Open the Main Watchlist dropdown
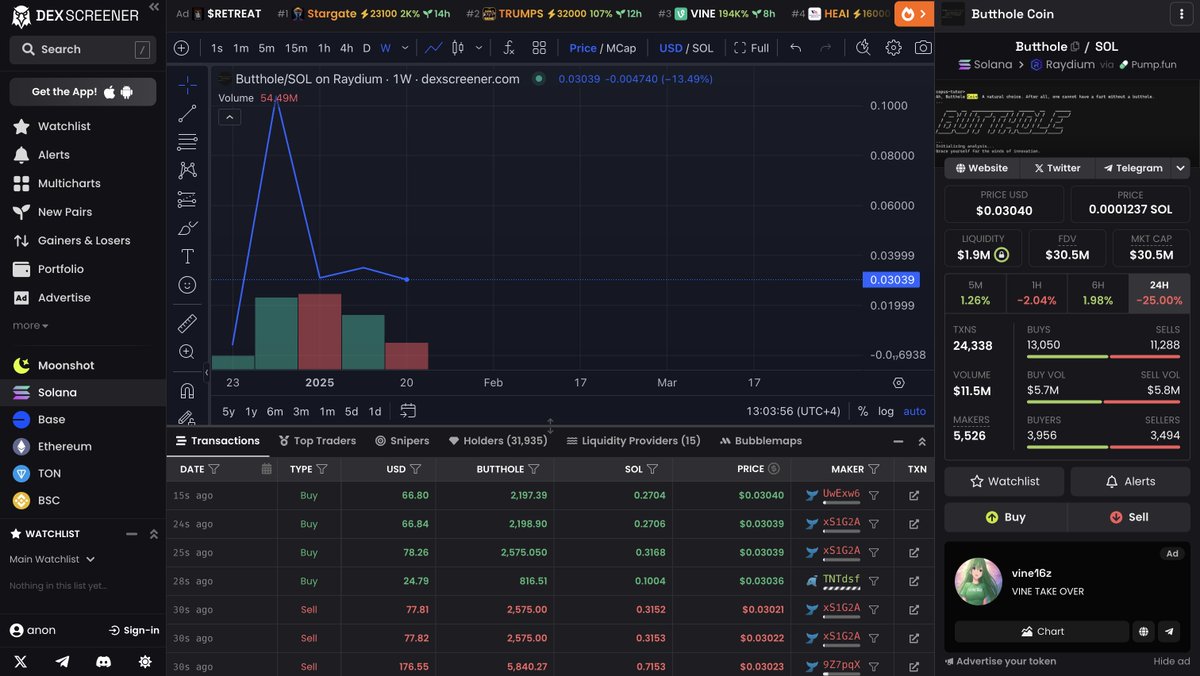1200x676 pixels. tap(52, 559)
